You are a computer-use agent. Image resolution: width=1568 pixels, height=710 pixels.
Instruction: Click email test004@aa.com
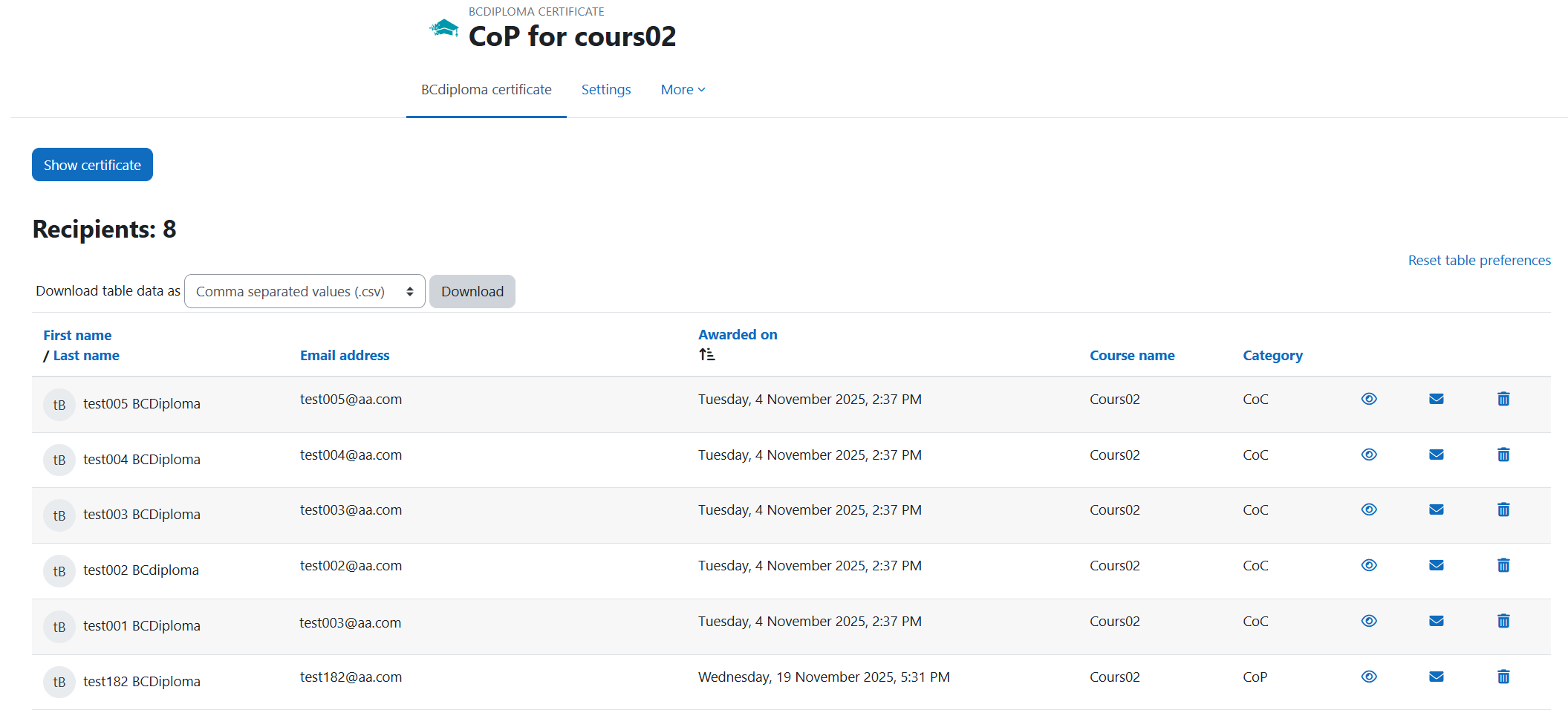tap(351, 455)
